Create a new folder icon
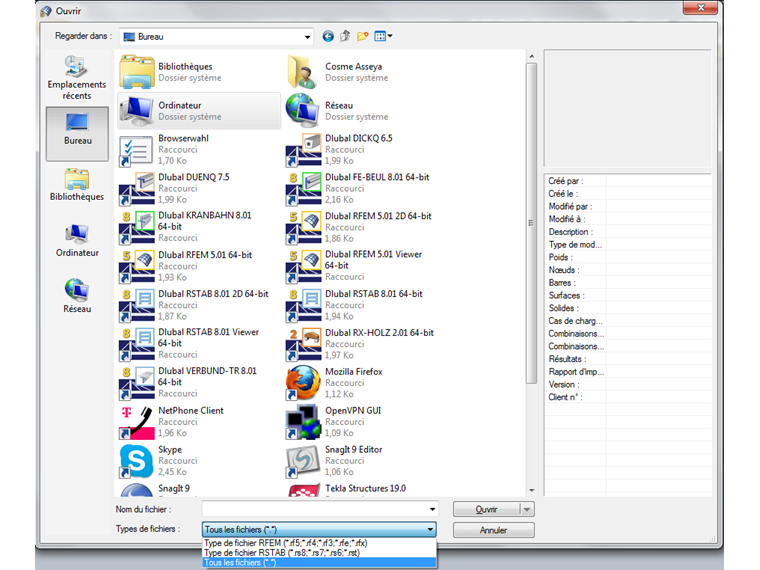 [363, 36]
